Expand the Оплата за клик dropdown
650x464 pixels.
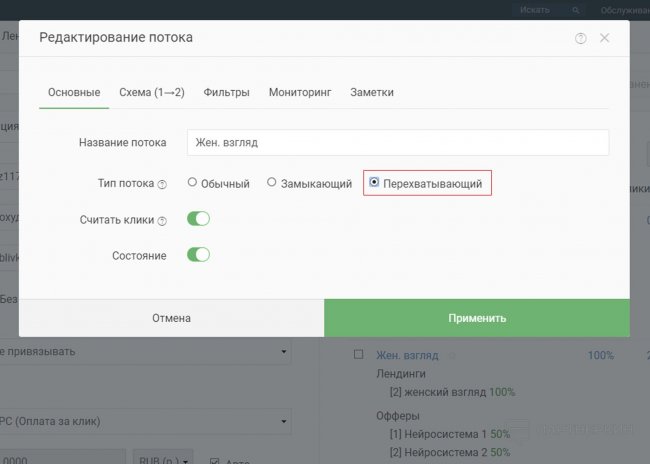pos(145,421)
